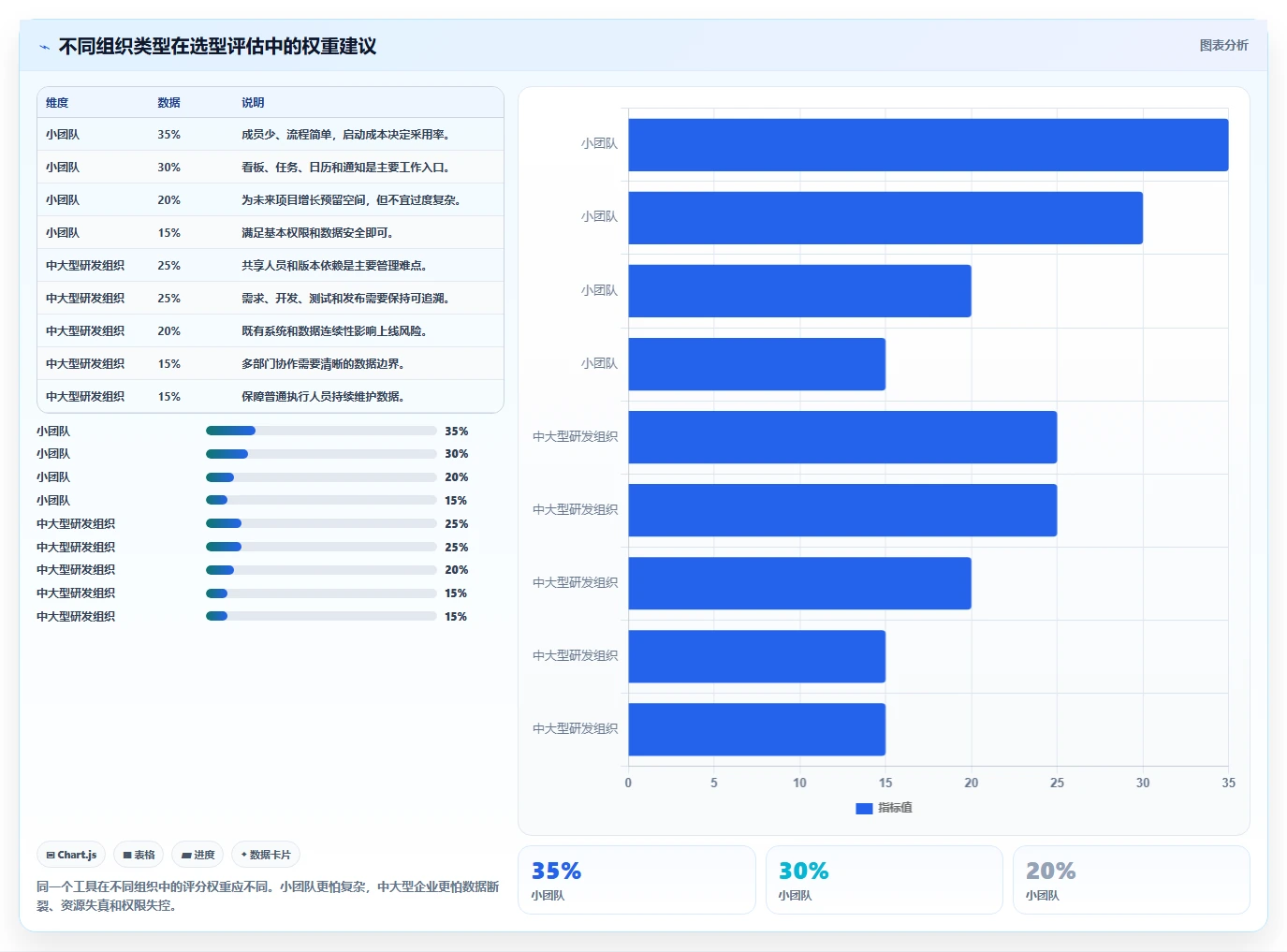The image size is (1287, 952).
Task: Toggle the 指标值 legend label
Action: click(895, 808)
